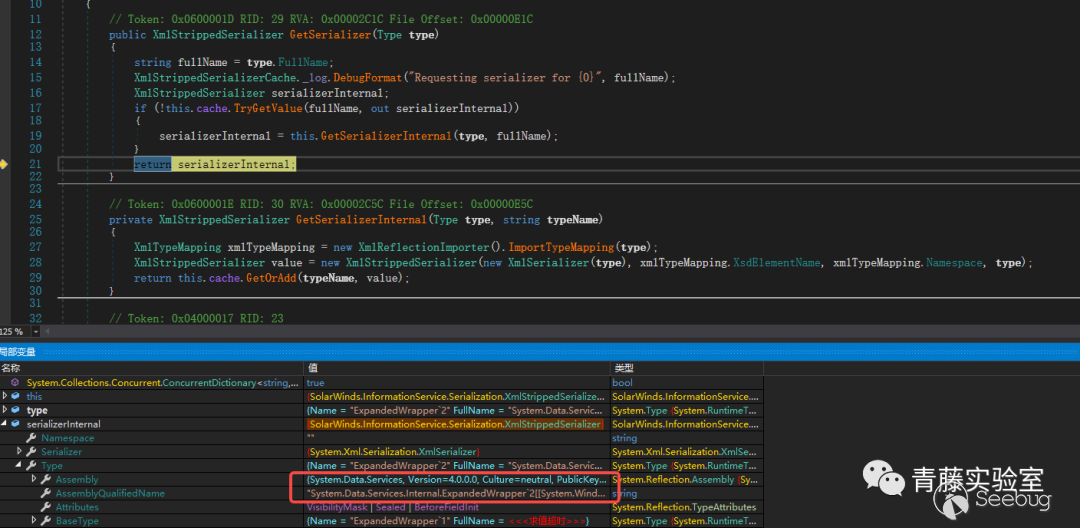Screen dimensions: 1080x528
Task: Click the cube icon beside the 'this' variable
Action: (15, 397)
